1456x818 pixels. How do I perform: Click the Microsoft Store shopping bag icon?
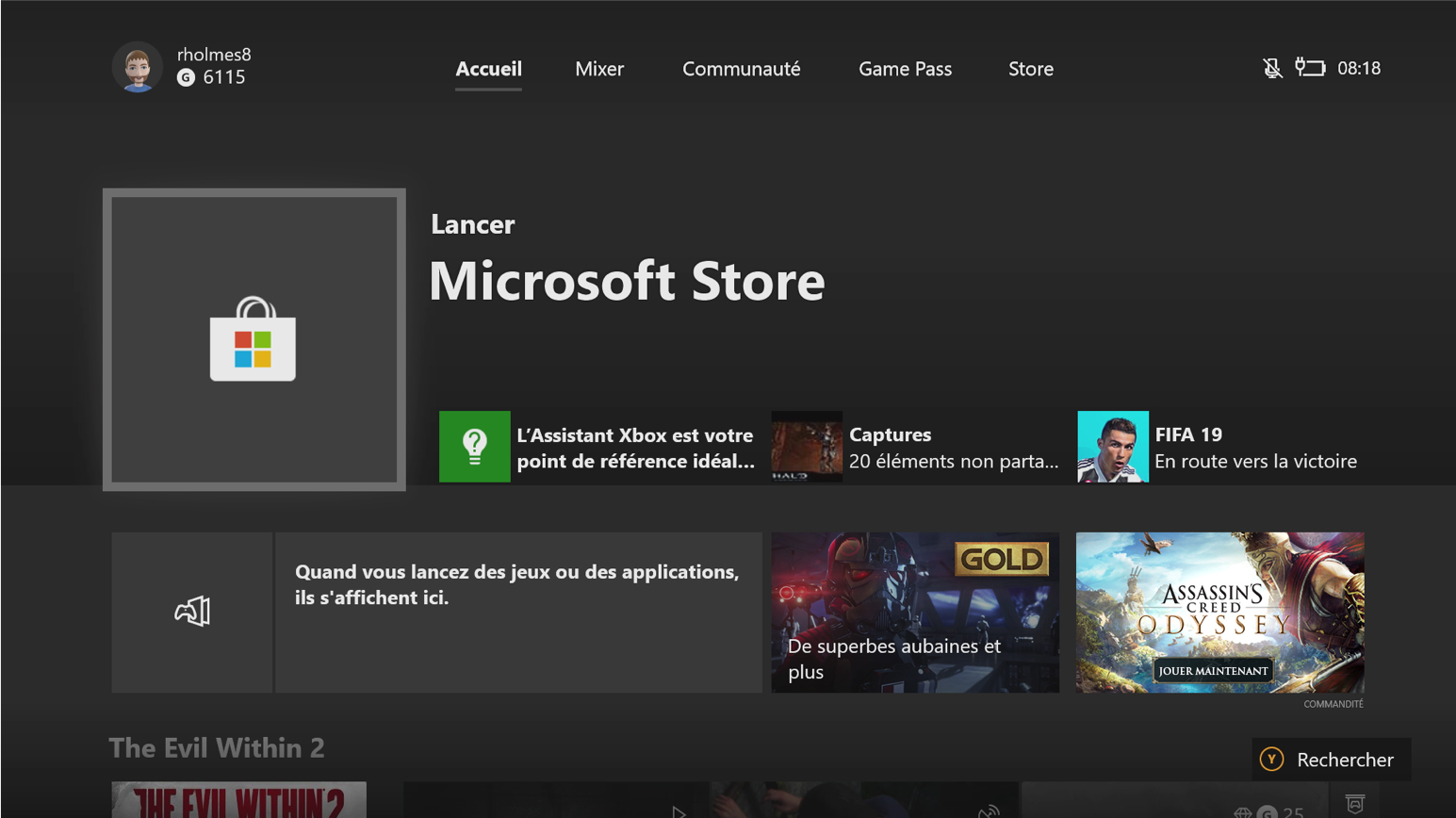(253, 339)
